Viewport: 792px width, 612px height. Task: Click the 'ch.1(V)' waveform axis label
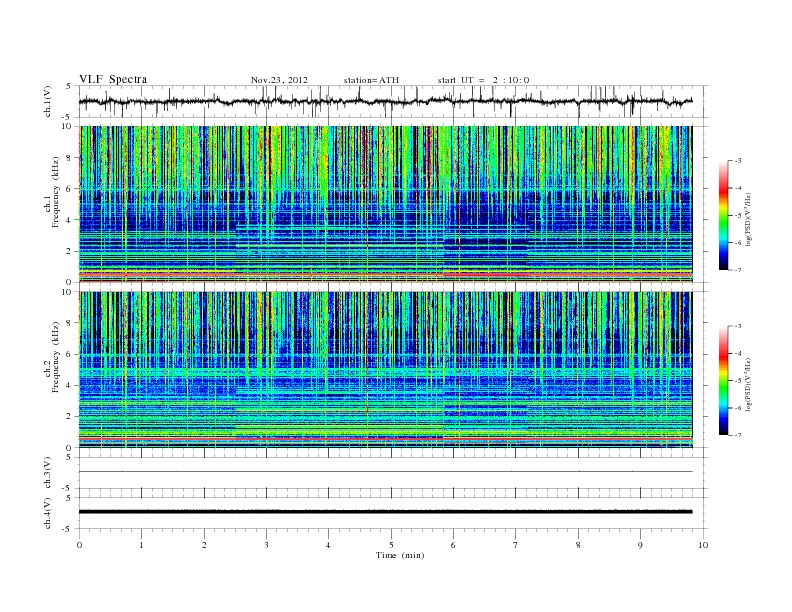48,101
